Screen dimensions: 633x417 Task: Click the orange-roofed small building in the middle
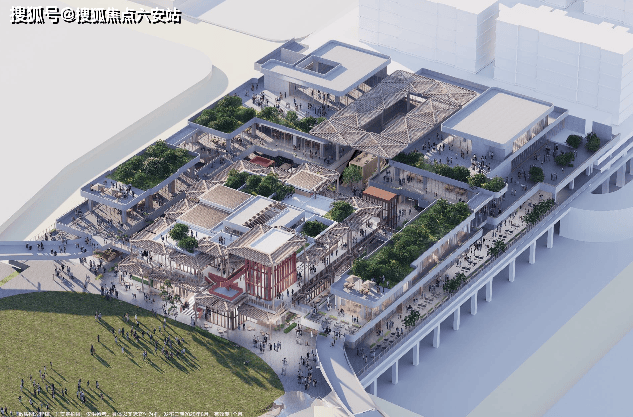click(x=380, y=193)
